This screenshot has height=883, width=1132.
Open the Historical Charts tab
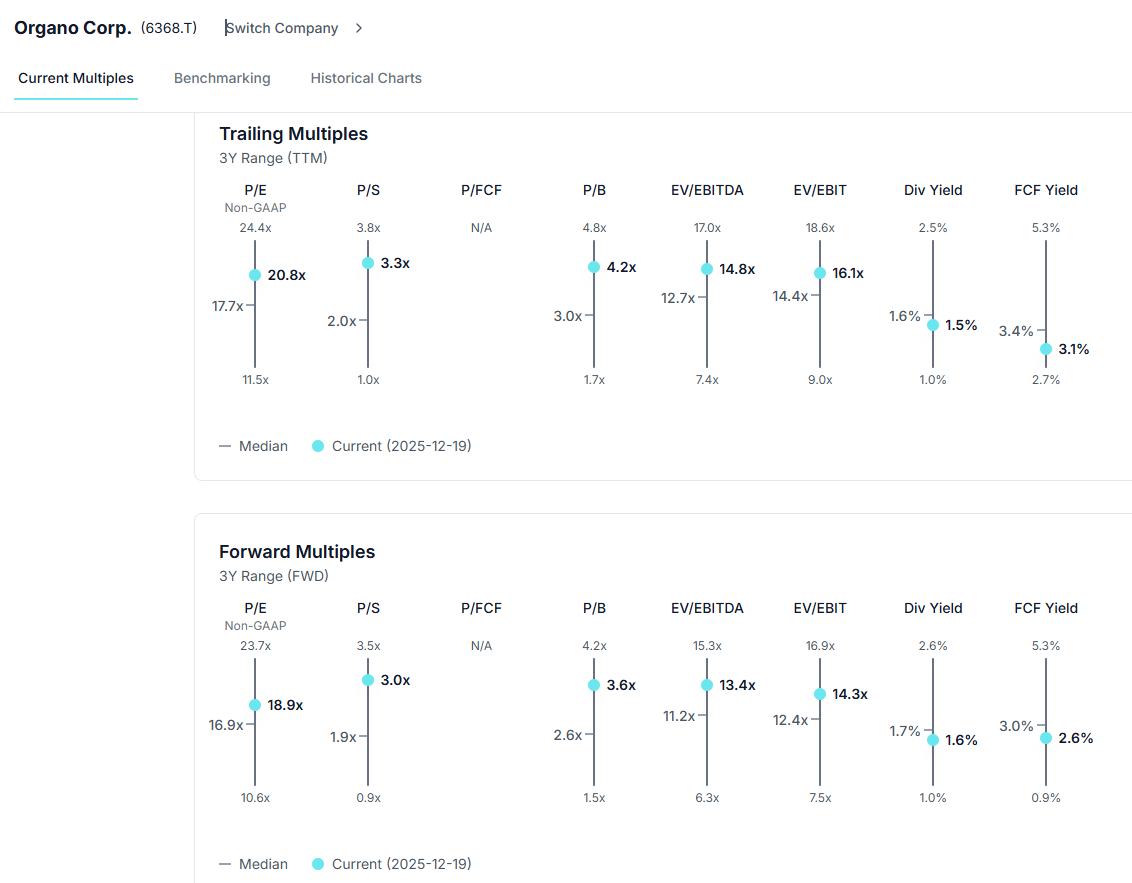point(366,78)
